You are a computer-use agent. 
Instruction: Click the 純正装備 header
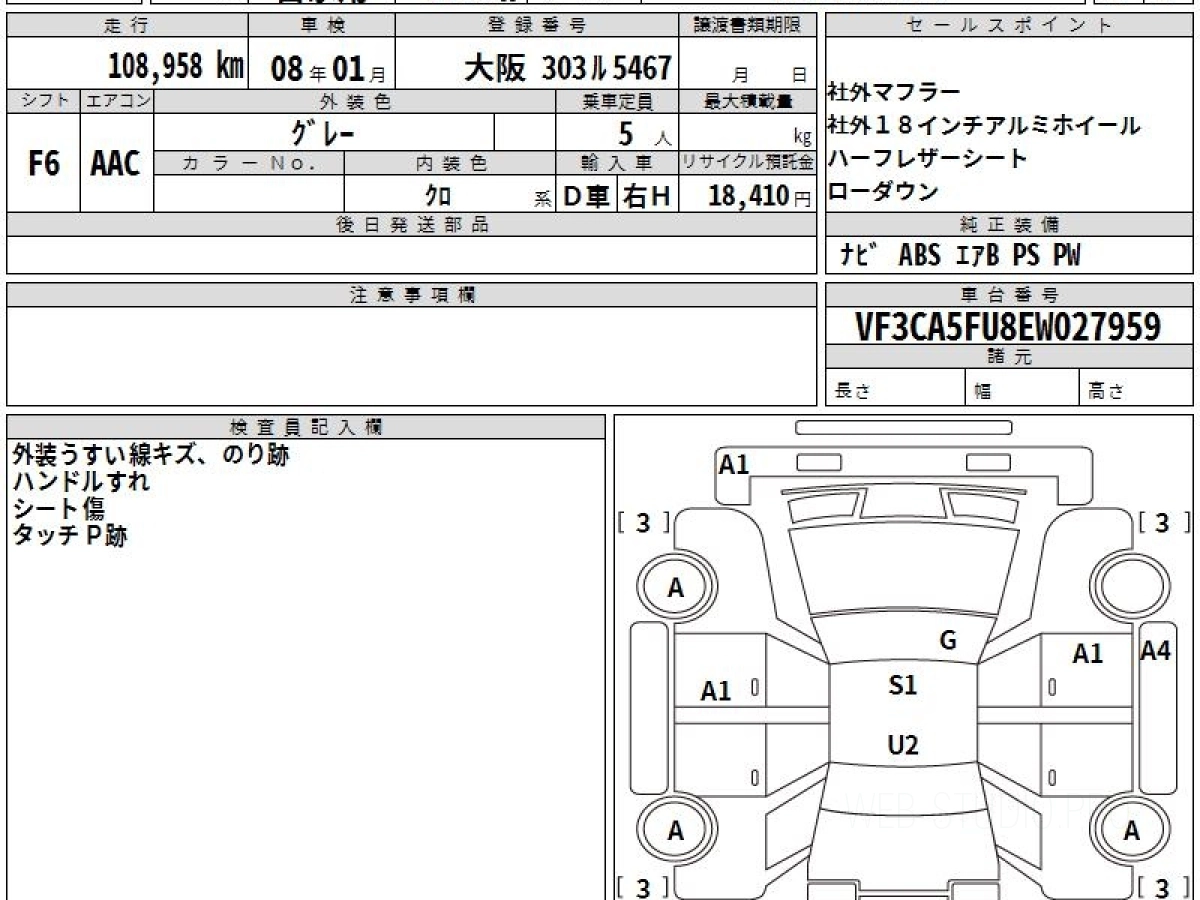click(x=1009, y=225)
